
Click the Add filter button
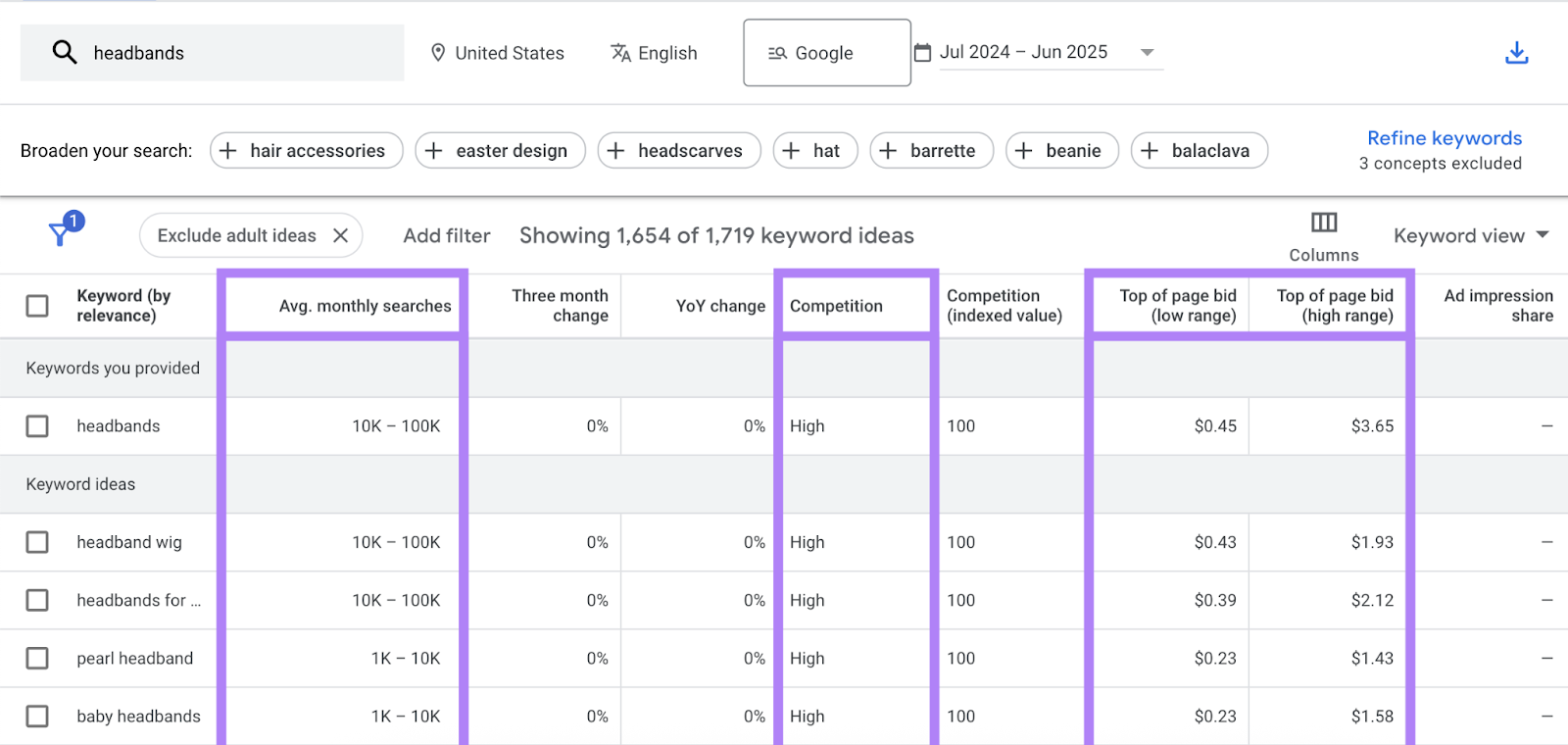tap(446, 235)
